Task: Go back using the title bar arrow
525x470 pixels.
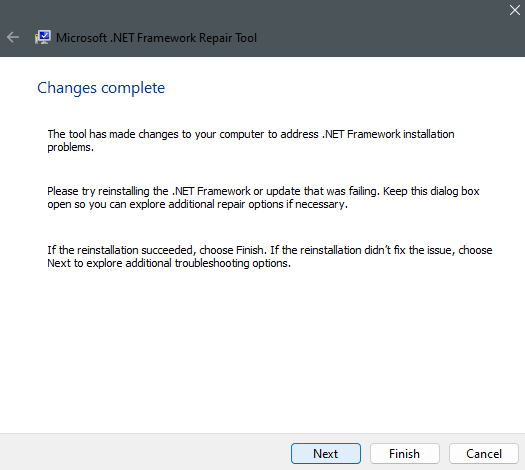Action: 13,37
